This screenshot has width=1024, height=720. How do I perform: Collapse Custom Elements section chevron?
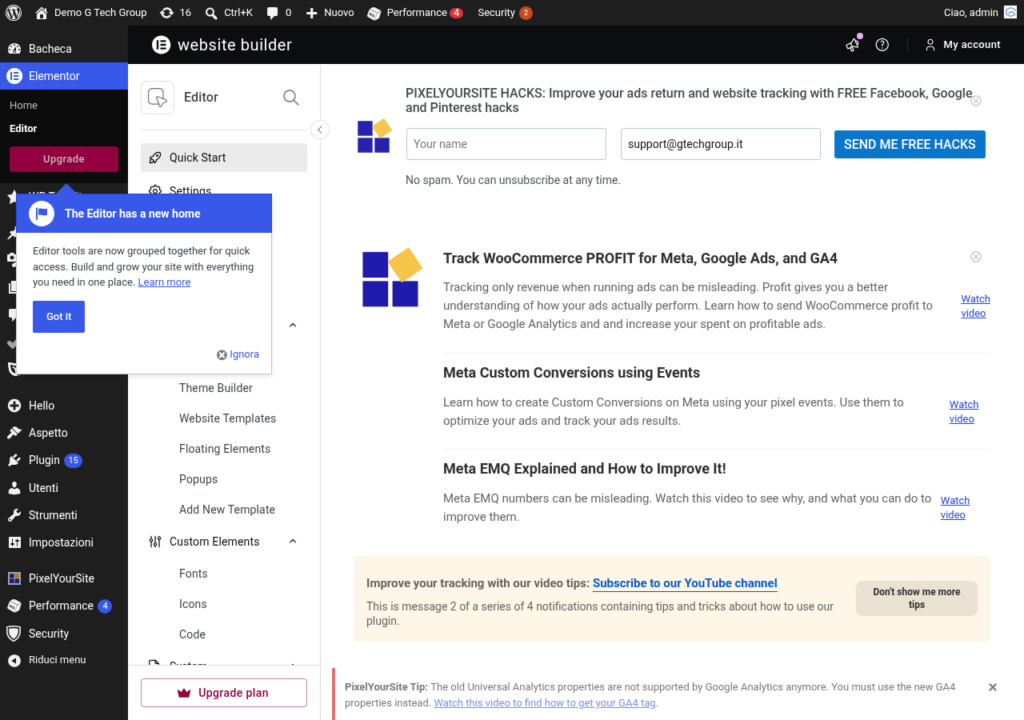tap(293, 541)
